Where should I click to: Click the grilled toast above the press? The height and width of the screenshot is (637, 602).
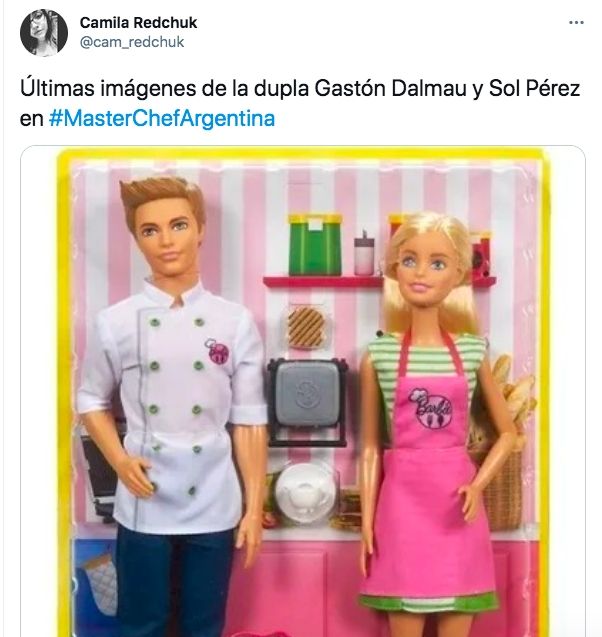pyautogui.click(x=306, y=328)
